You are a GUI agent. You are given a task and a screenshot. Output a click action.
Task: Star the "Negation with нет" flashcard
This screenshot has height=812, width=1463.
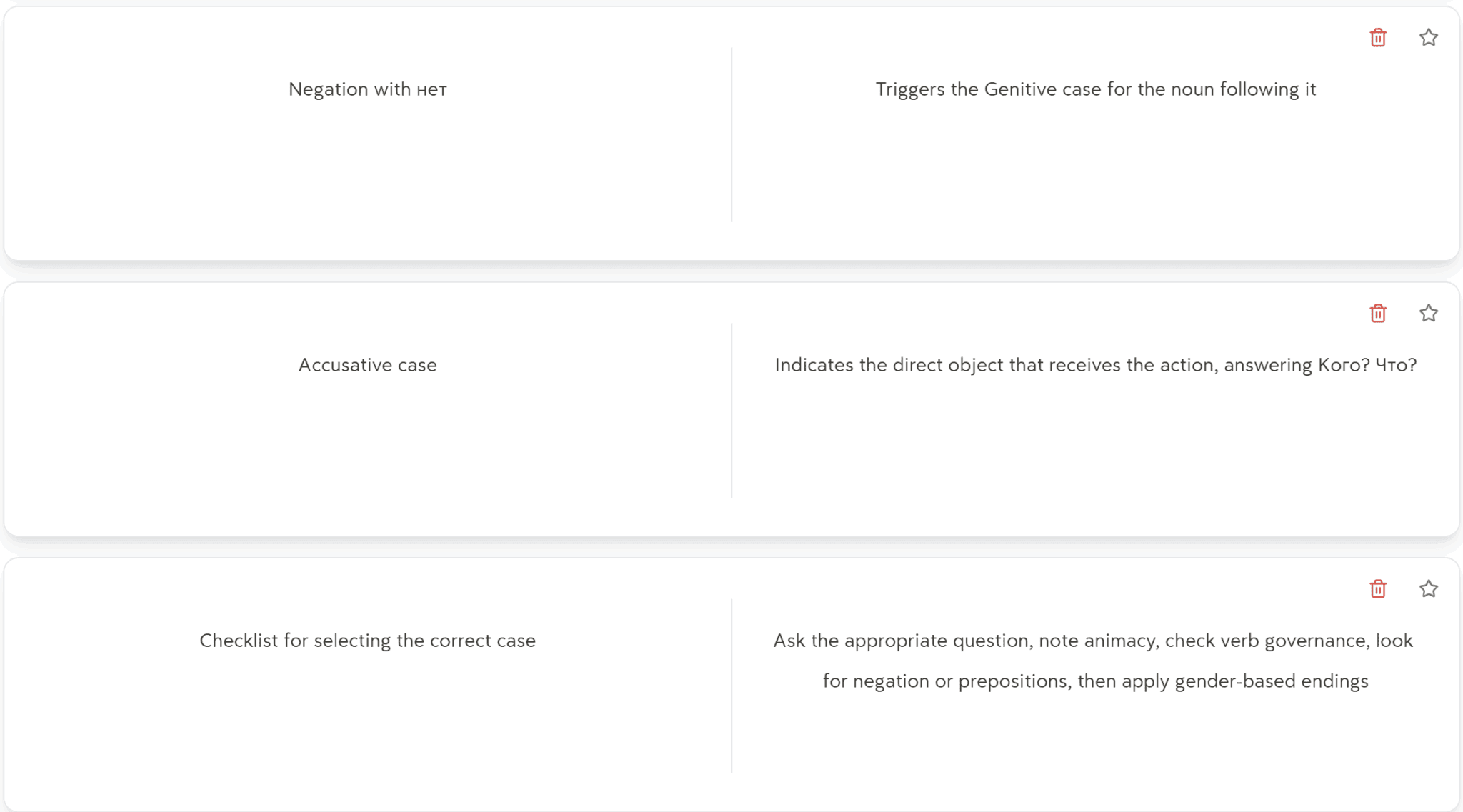(x=1428, y=38)
